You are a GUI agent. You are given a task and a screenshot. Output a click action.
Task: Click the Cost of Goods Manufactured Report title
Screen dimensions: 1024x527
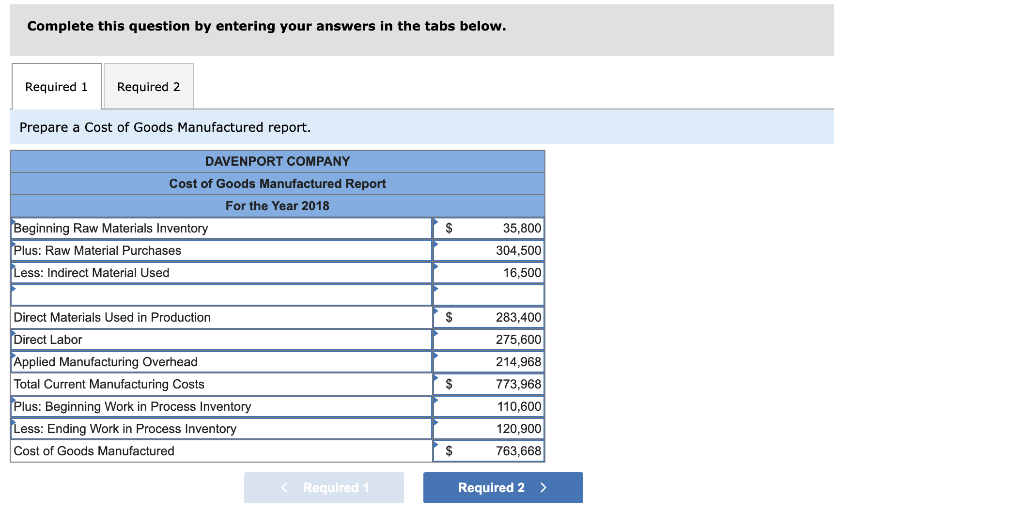click(278, 184)
